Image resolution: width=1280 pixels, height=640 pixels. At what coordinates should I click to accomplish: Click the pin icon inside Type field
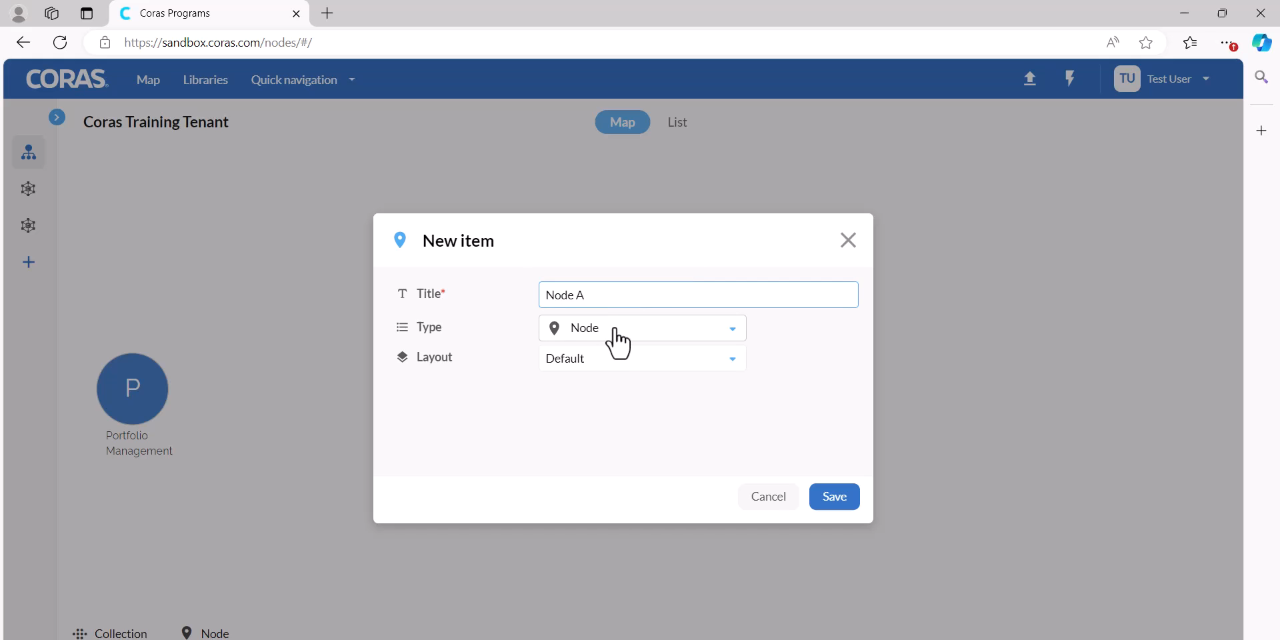[x=554, y=328]
